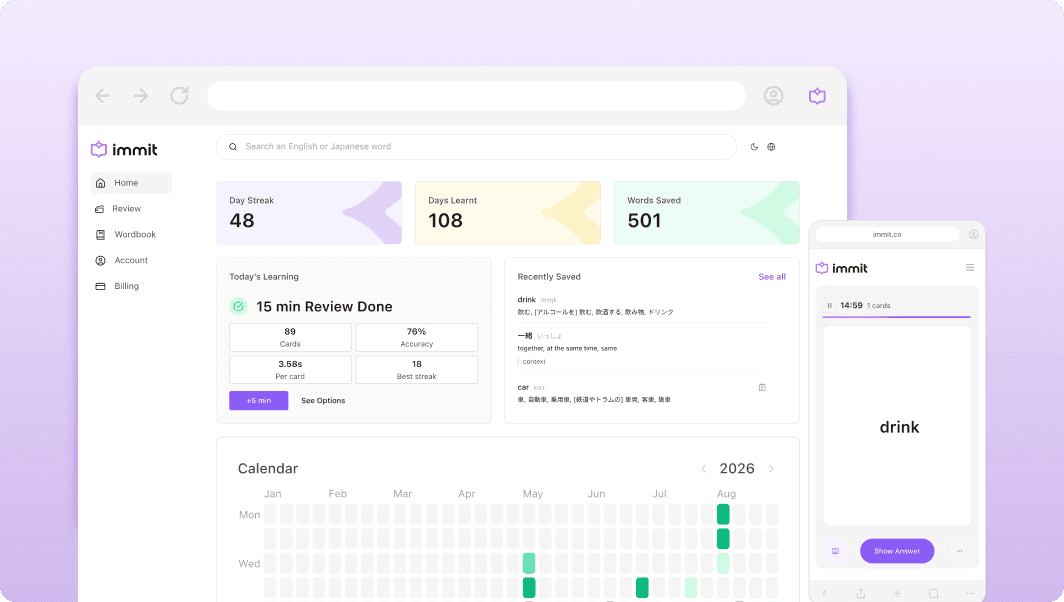This screenshot has width=1064, height=602.
Task: Pause the review timer on mobile
Action: click(829, 305)
